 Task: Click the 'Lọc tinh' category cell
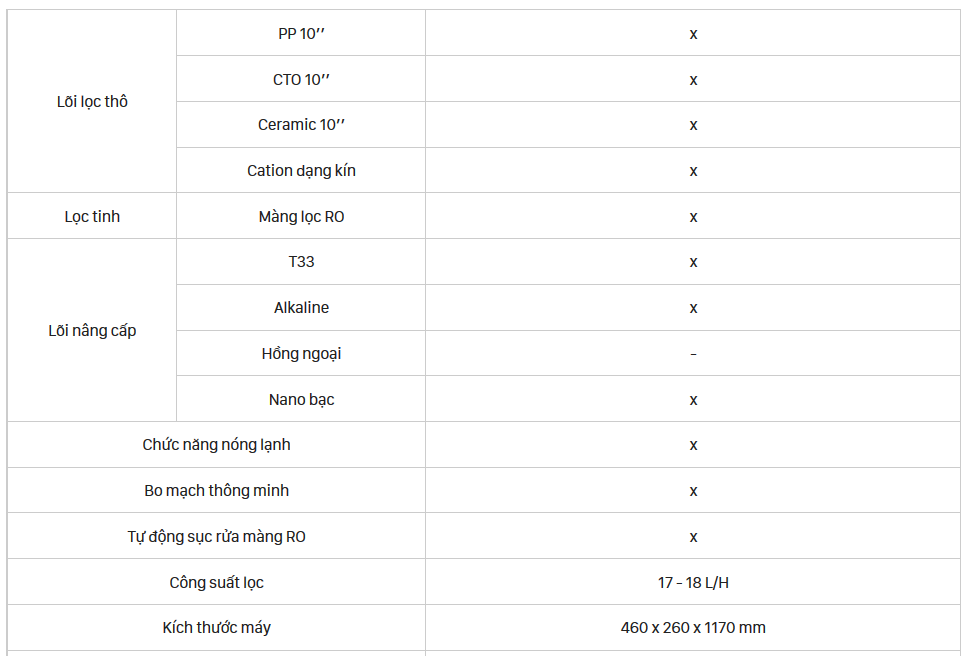click(92, 216)
